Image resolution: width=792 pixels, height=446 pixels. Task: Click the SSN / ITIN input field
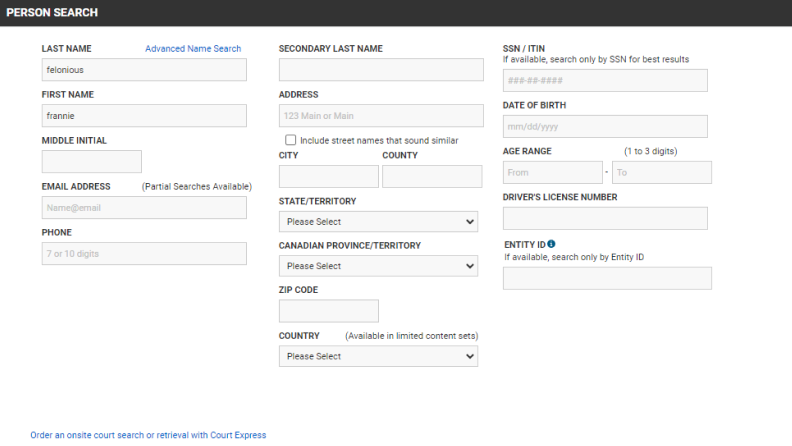tap(605, 81)
